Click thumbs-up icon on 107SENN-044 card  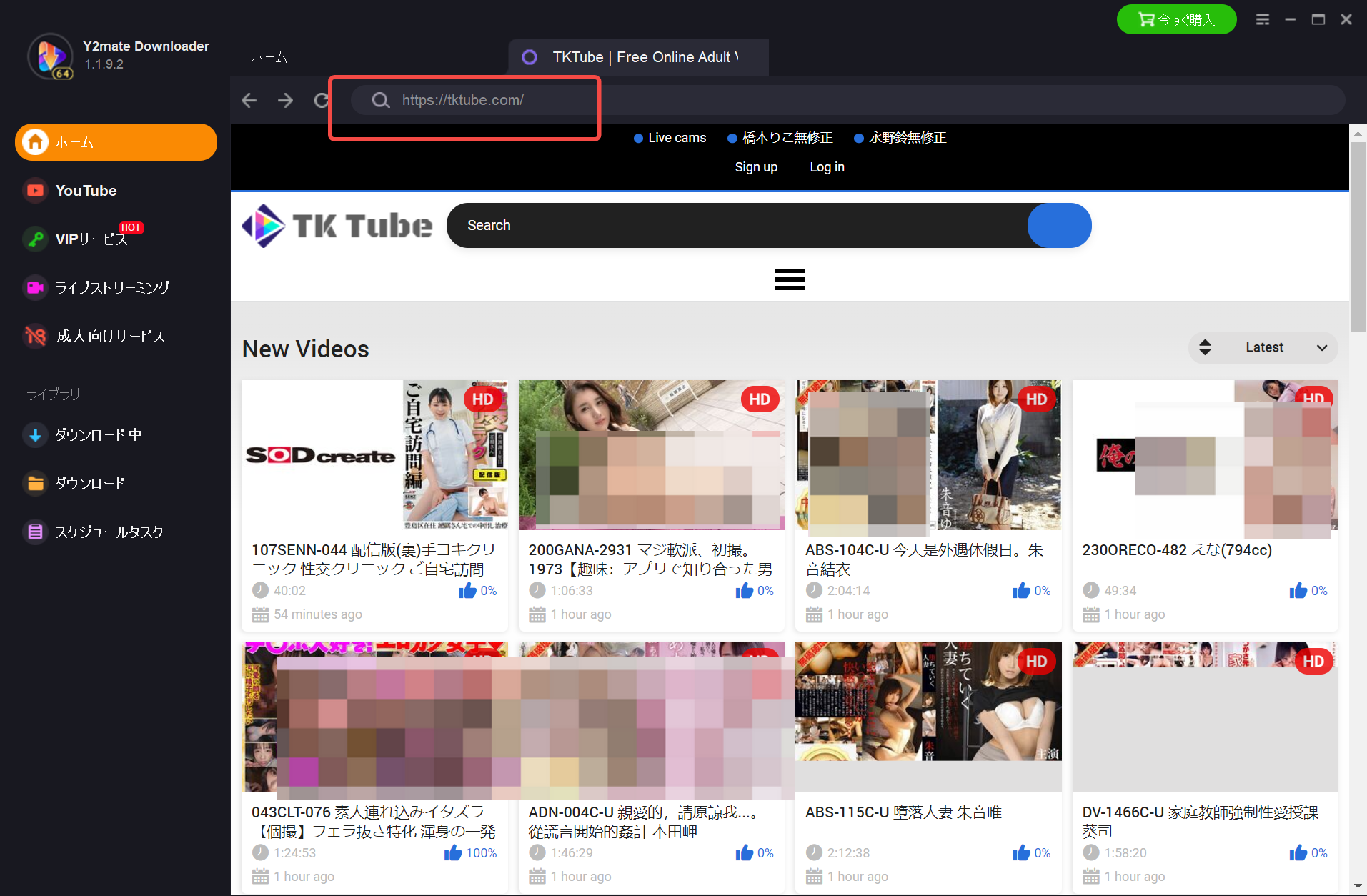(x=467, y=590)
